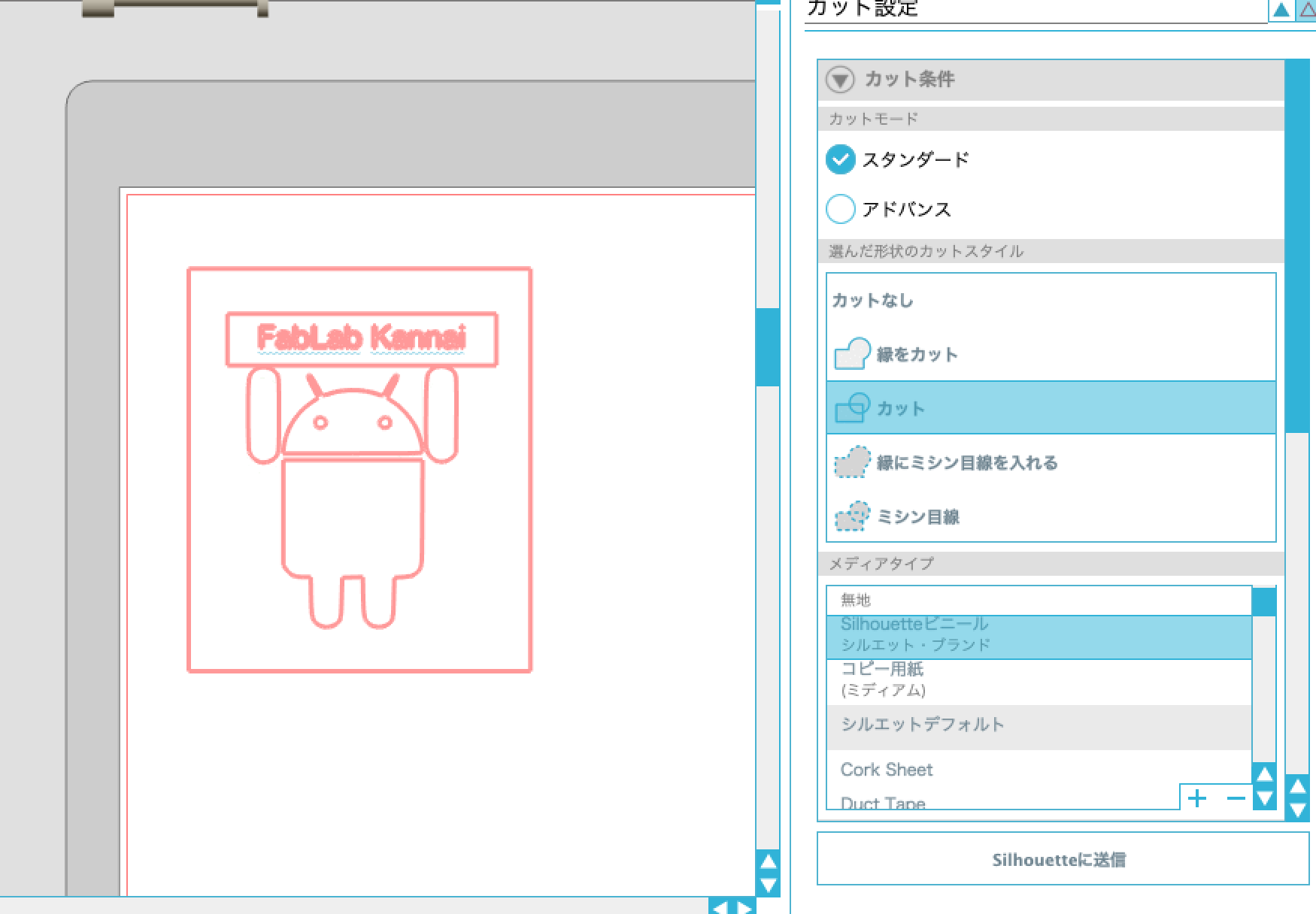Viewport: 1316px width, 914px height.
Task: Select Silhouetteビニール media type
Action: 1039,637
